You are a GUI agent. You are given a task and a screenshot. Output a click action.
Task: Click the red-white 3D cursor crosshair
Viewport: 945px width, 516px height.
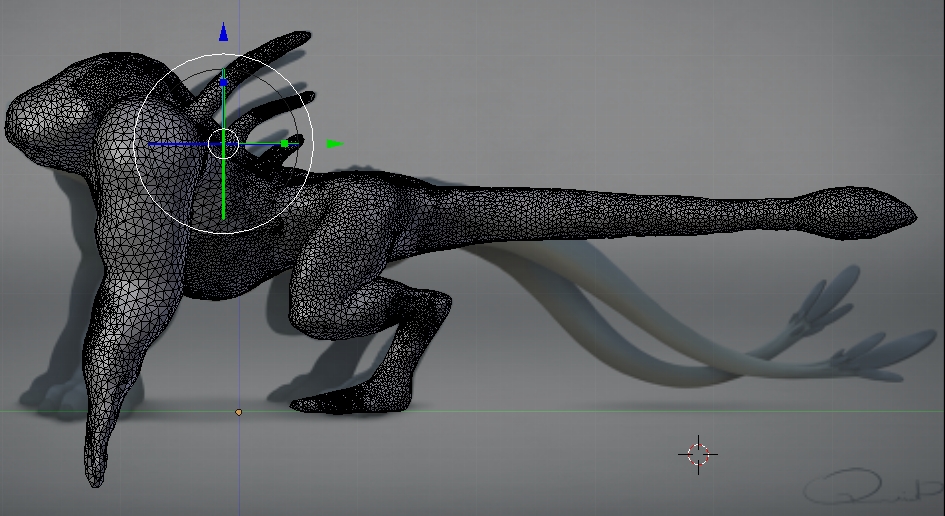pos(698,455)
